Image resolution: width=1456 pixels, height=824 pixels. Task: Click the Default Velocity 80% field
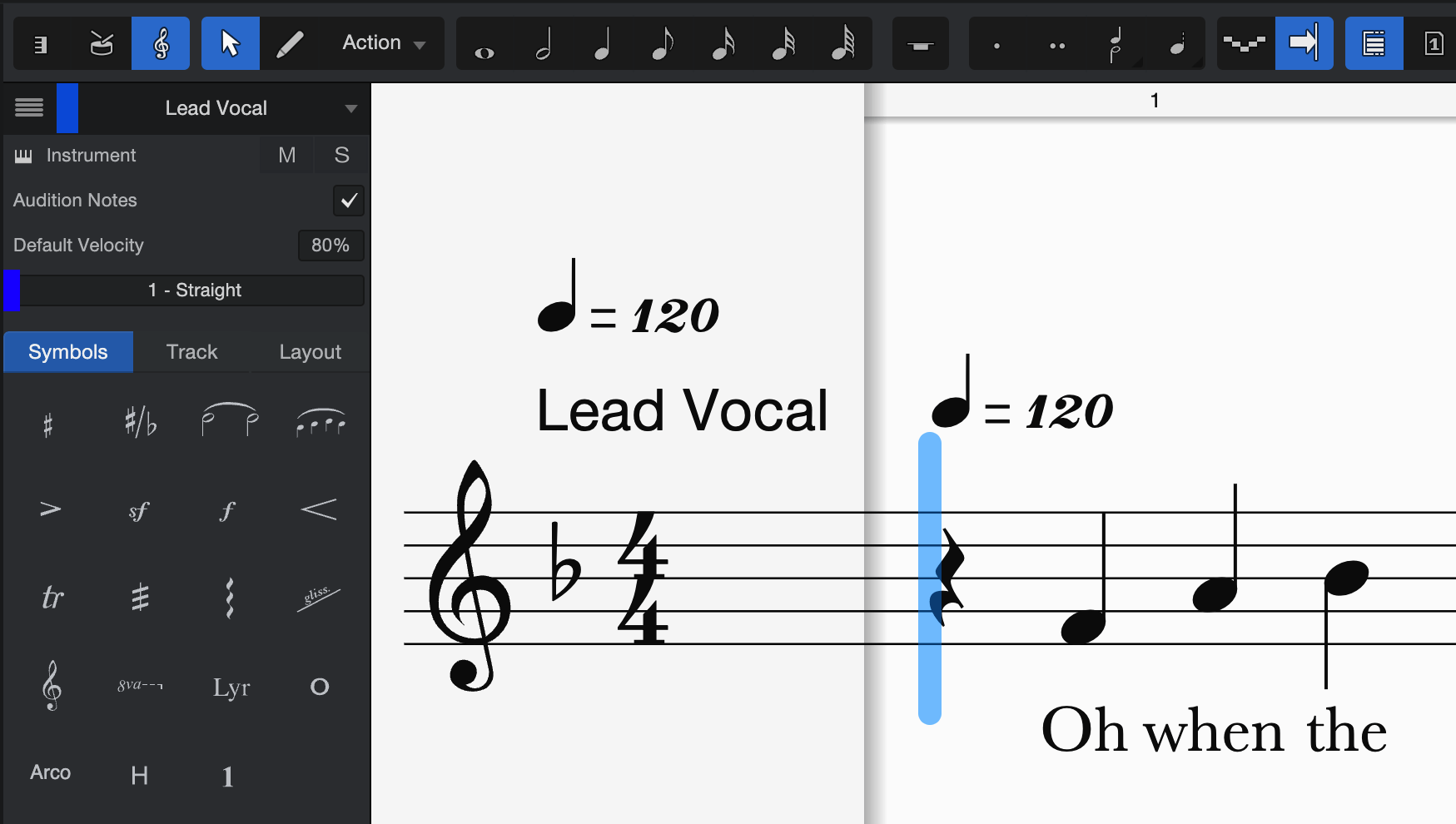click(330, 246)
